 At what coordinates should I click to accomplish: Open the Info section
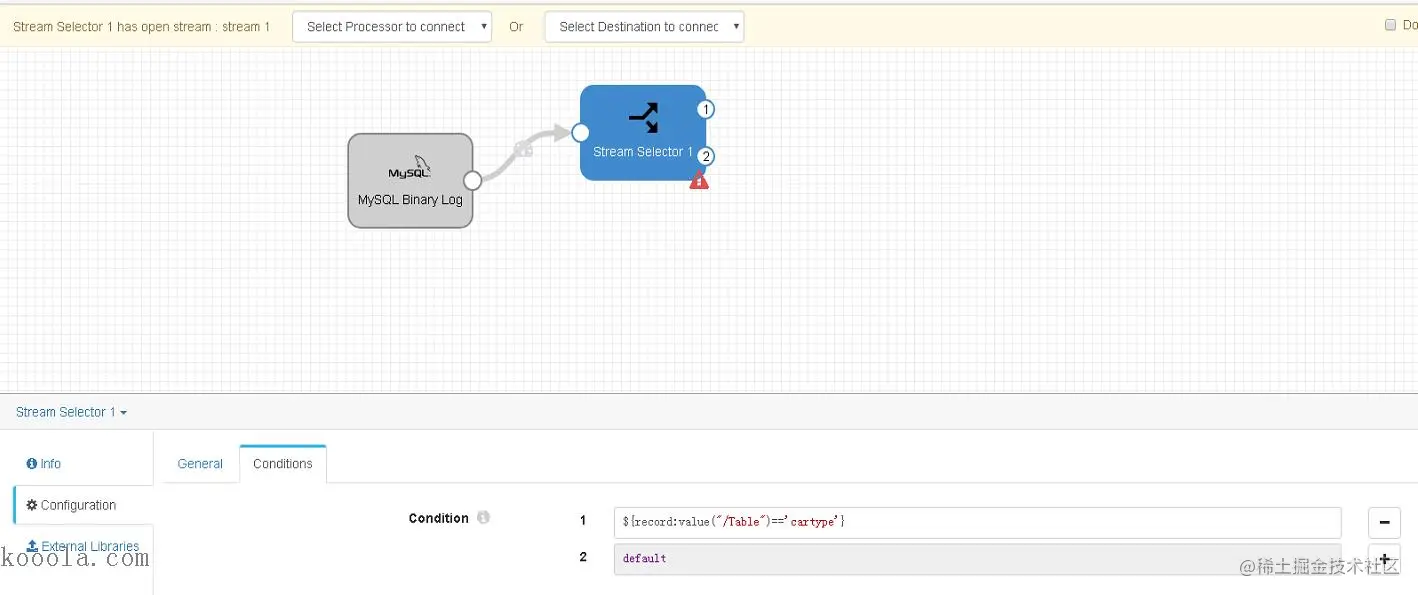pos(44,464)
